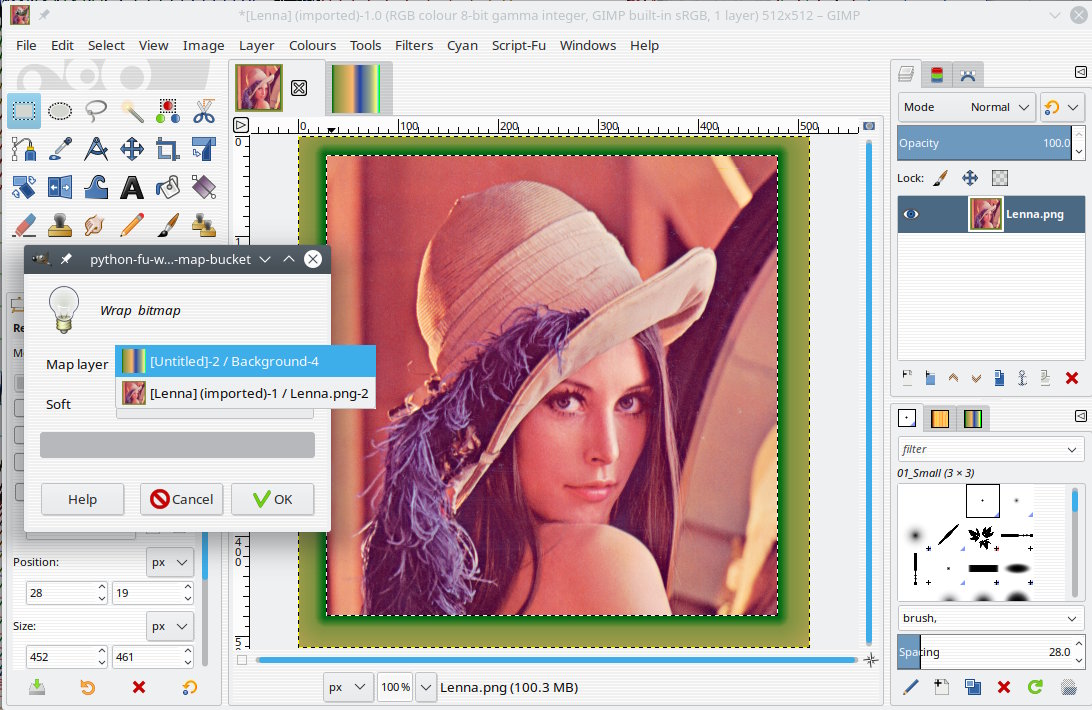Screen dimensions: 1092x710
Task: Click the lower layer down arrow
Action: [x=976, y=378]
